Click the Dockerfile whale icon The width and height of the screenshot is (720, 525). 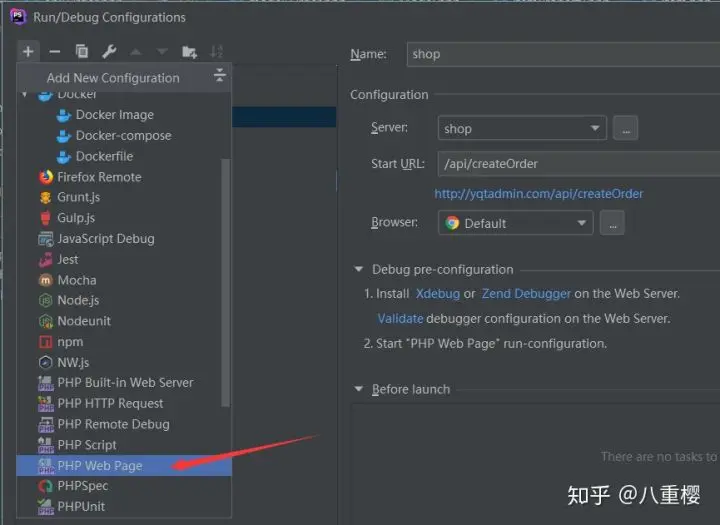64,157
